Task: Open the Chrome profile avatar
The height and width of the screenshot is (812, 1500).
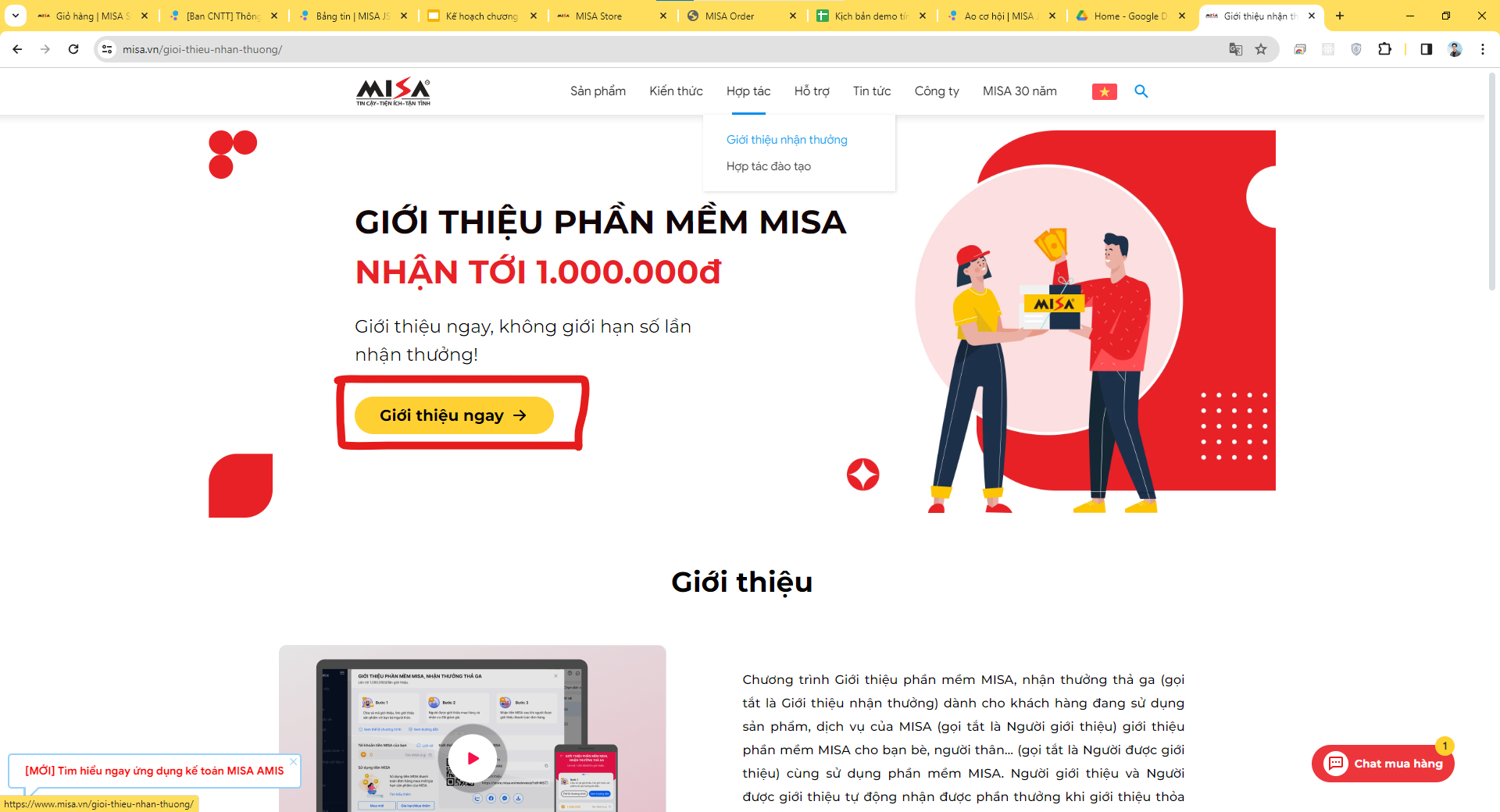Action: coord(1455,49)
